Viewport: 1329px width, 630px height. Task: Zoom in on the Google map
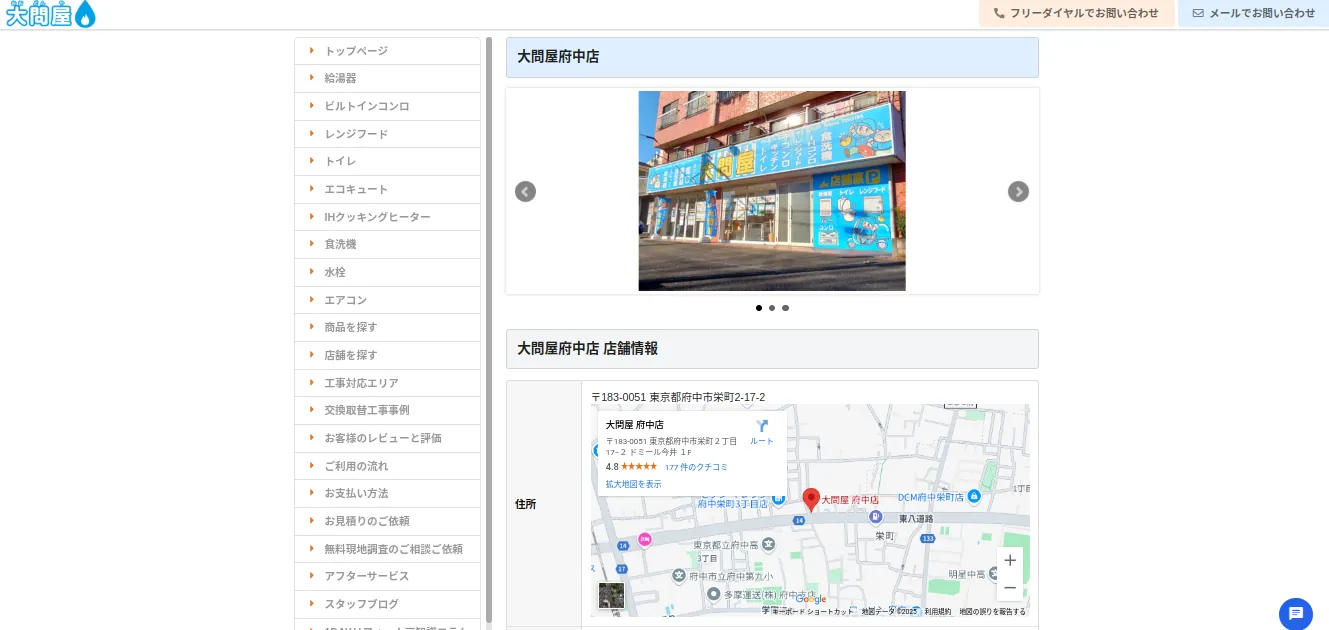pos(1010,561)
